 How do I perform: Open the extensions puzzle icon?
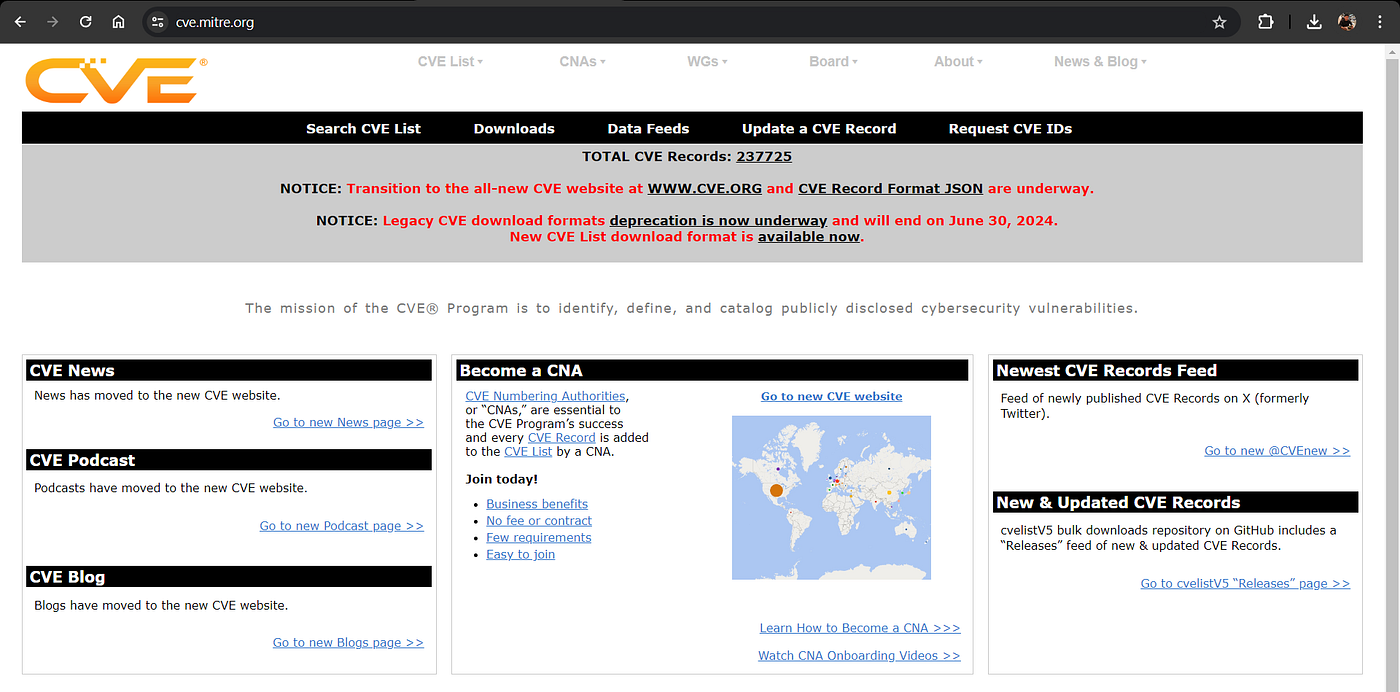point(1265,22)
